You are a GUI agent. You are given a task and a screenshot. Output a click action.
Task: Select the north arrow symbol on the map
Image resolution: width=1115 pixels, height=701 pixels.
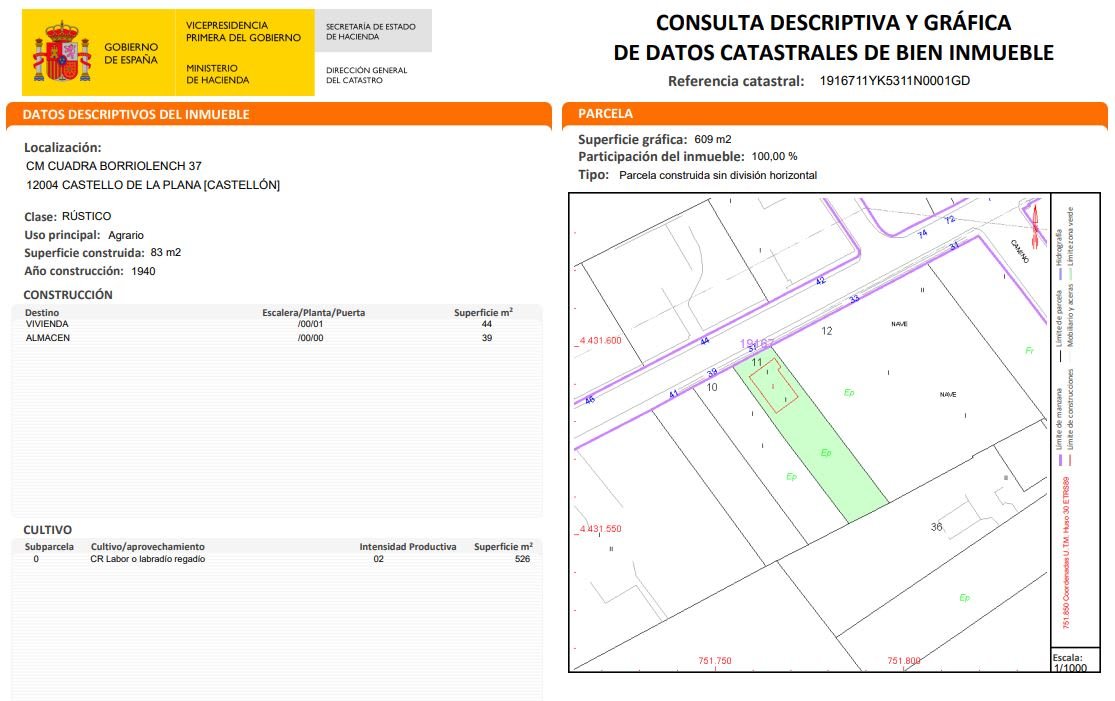click(1036, 222)
